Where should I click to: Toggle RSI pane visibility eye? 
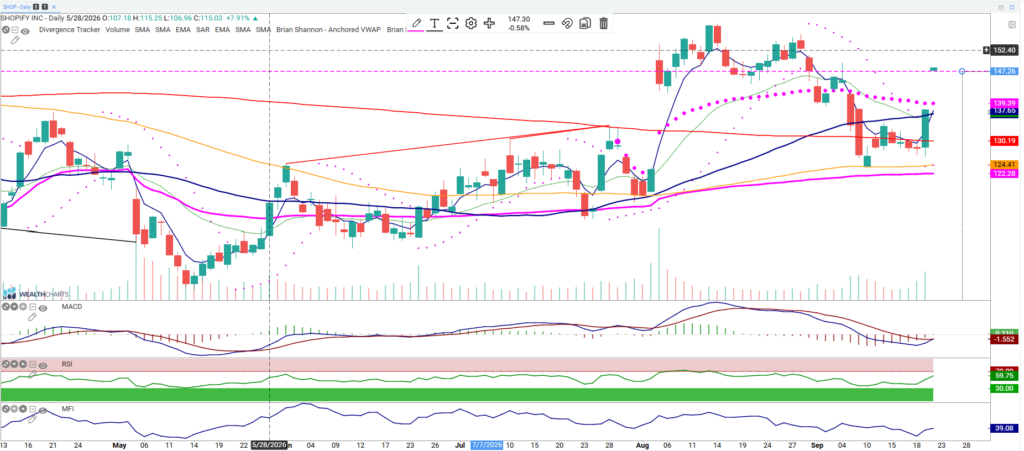(43, 365)
